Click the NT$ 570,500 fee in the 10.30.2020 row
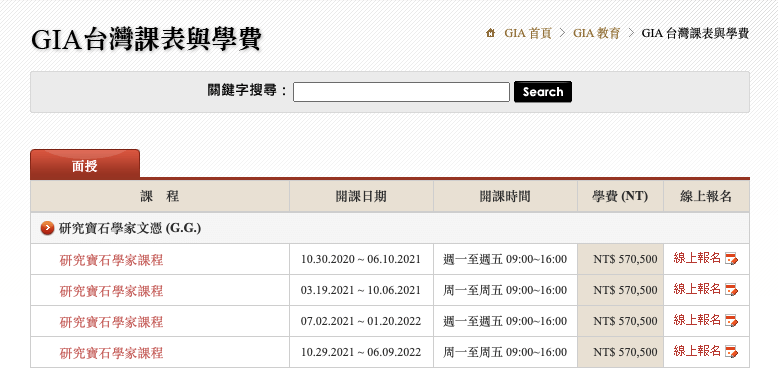778x368 pixels. [625, 259]
